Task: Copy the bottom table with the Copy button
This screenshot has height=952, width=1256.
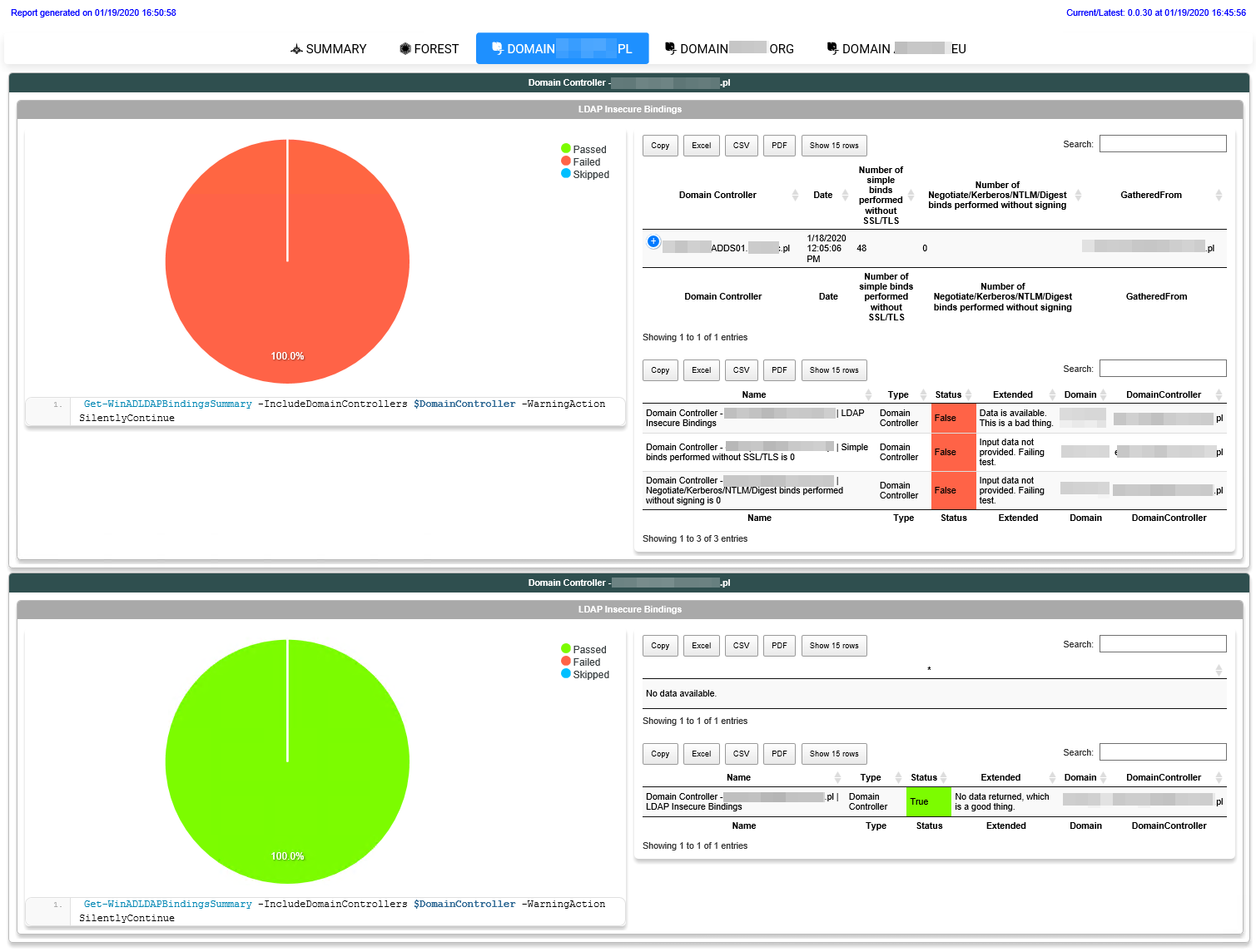Action: 659,753
